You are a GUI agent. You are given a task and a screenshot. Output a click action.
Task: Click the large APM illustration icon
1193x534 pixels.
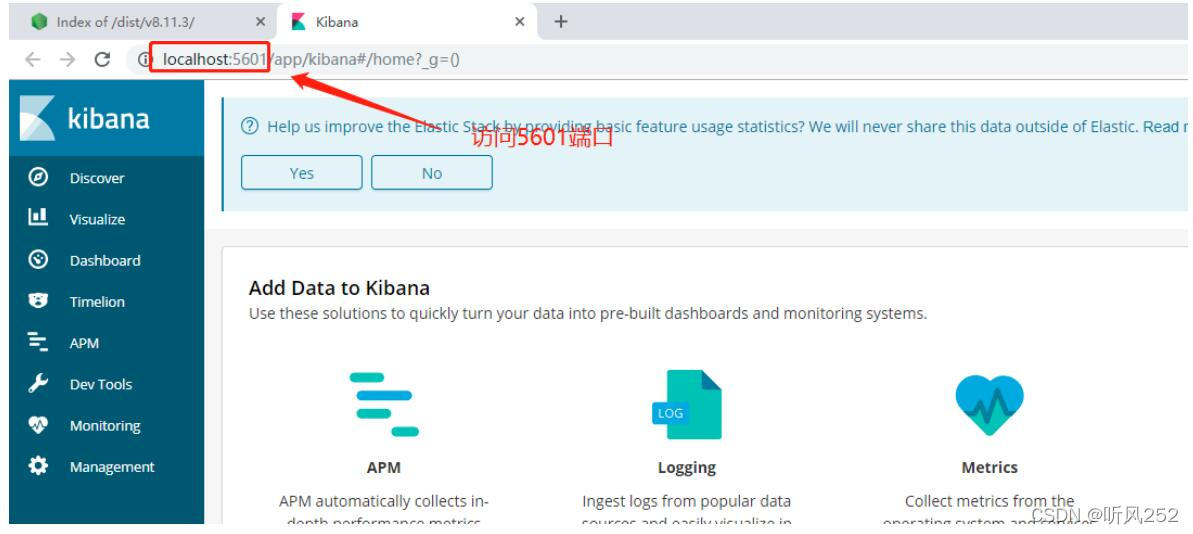(384, 404)
